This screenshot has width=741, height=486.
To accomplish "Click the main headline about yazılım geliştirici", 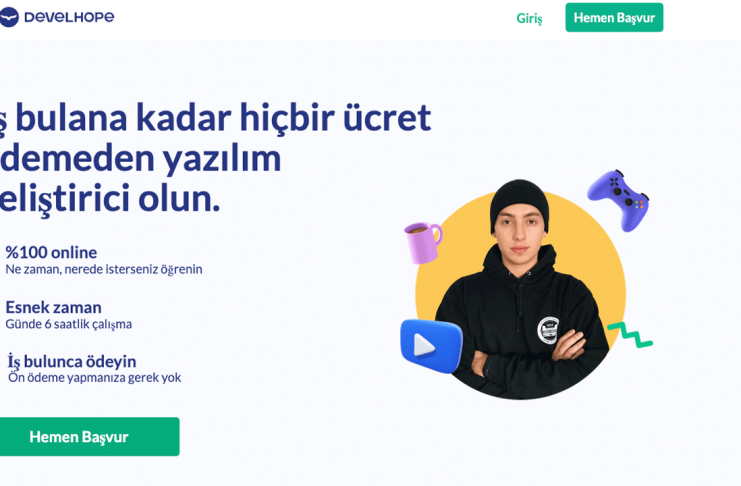I will click(215, 157).
